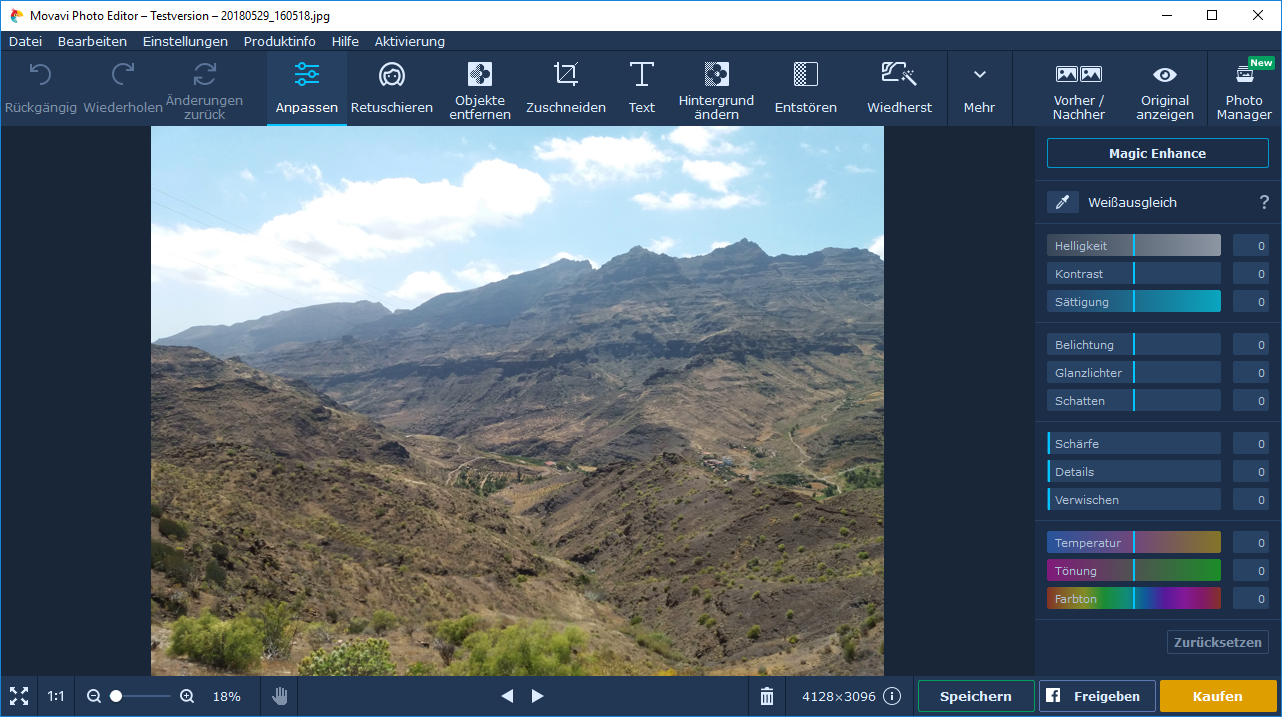Open the Einstellungen menu
The width and height of the screenshot is (1282, 717).
(185, 41)
